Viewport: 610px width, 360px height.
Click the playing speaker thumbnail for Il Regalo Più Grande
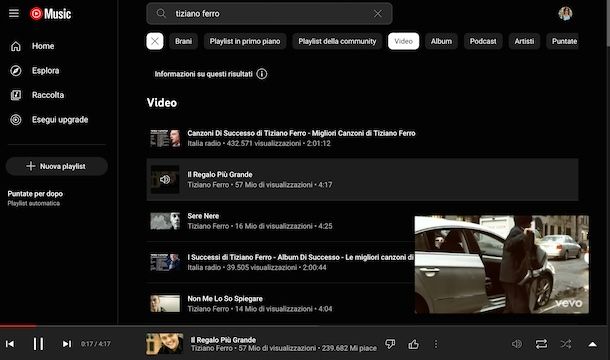click(165, 179)
